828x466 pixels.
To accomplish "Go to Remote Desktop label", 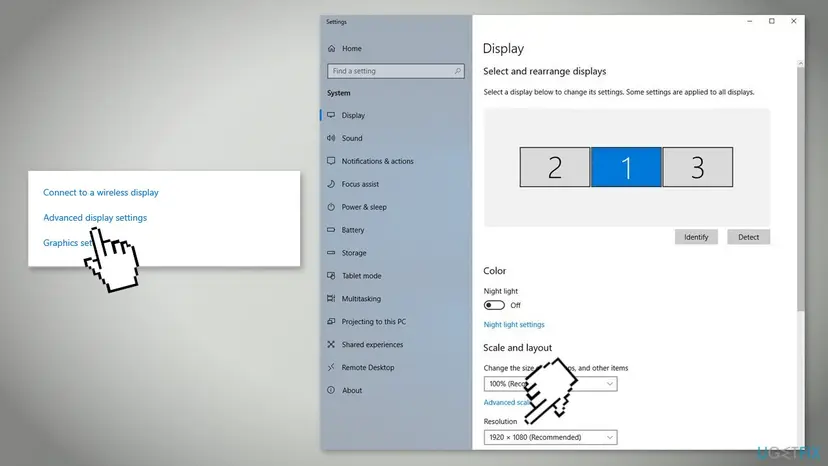I will pos(368,368).
